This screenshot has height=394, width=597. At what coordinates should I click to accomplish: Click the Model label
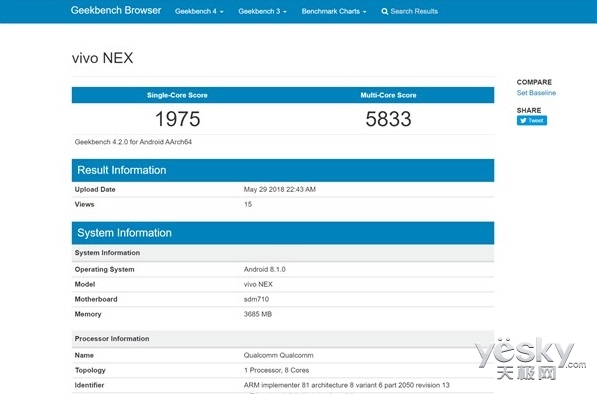[x=85, y=284]
